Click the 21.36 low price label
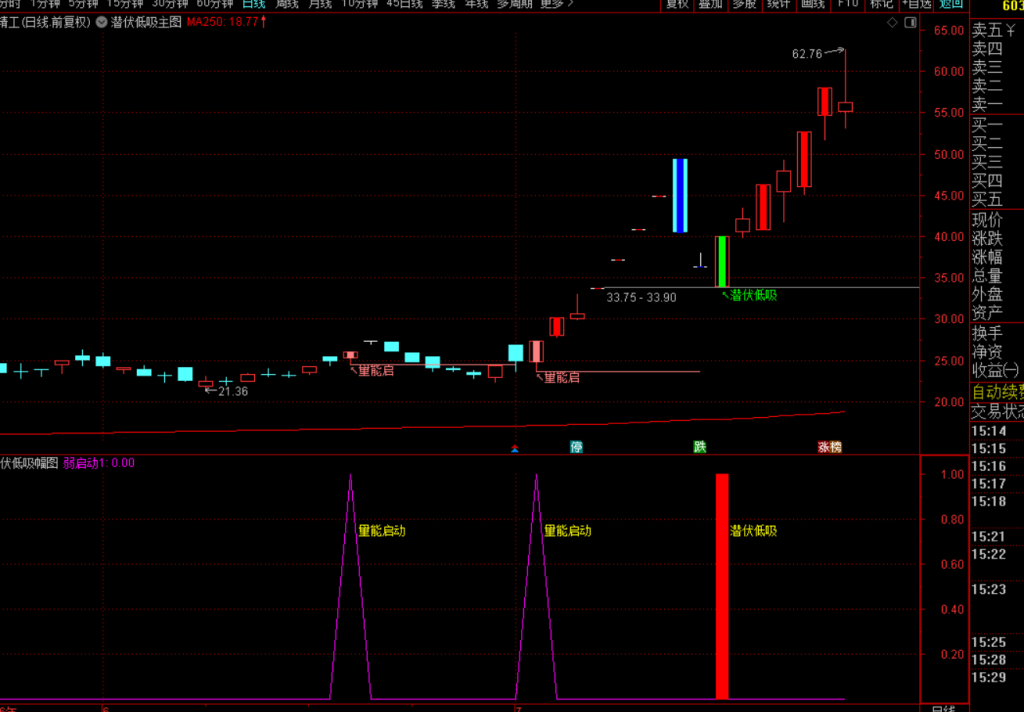The image size is (1024, 712). click(233, 391)
